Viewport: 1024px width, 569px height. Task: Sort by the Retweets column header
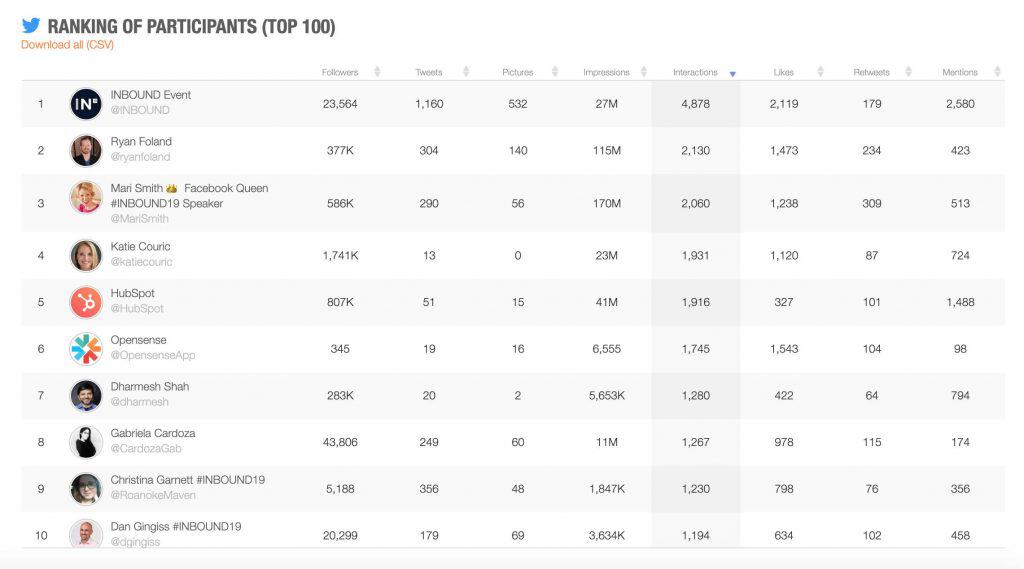pyautogui.click(x=871, y=72)
